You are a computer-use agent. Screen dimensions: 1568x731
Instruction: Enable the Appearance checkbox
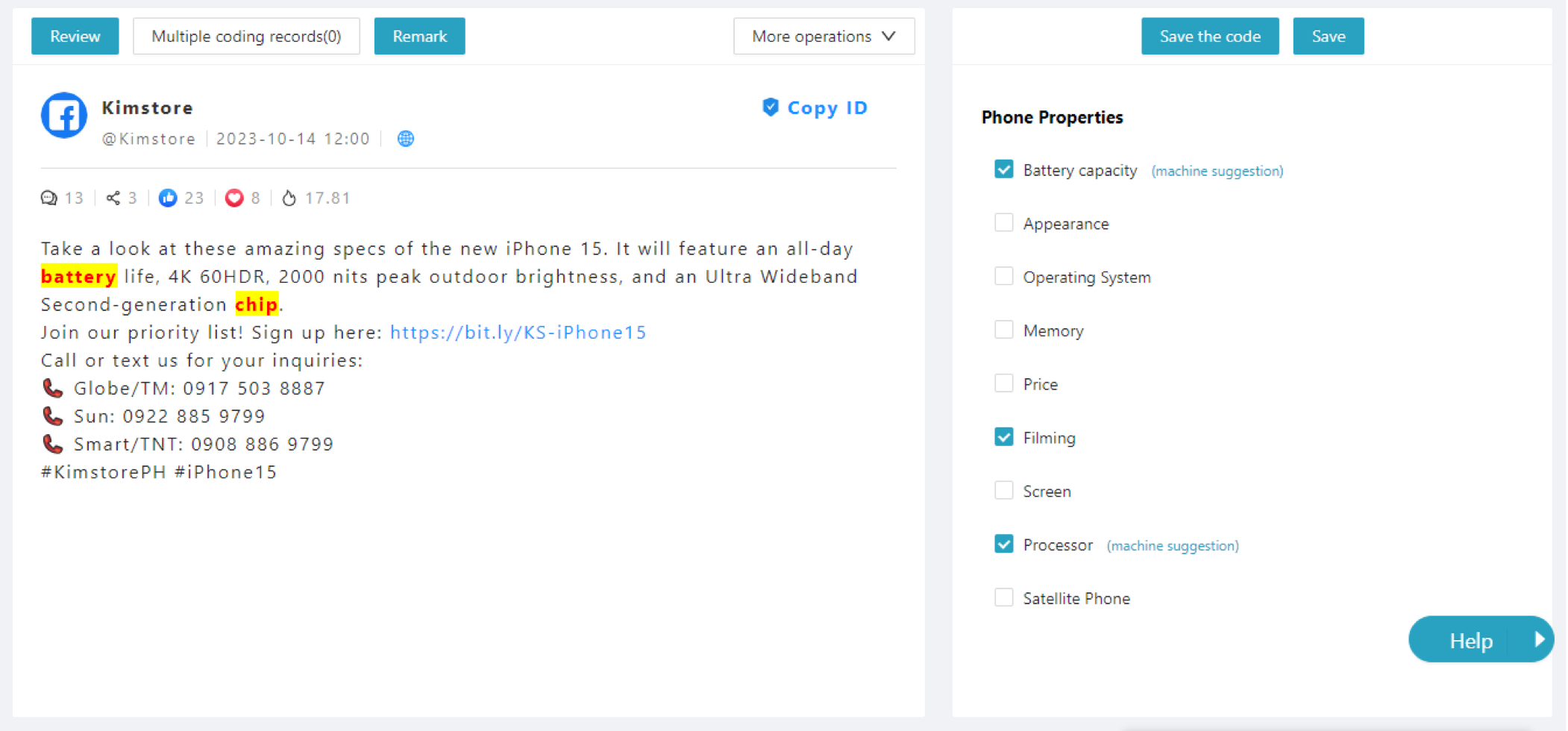(x=1004, y=223)
